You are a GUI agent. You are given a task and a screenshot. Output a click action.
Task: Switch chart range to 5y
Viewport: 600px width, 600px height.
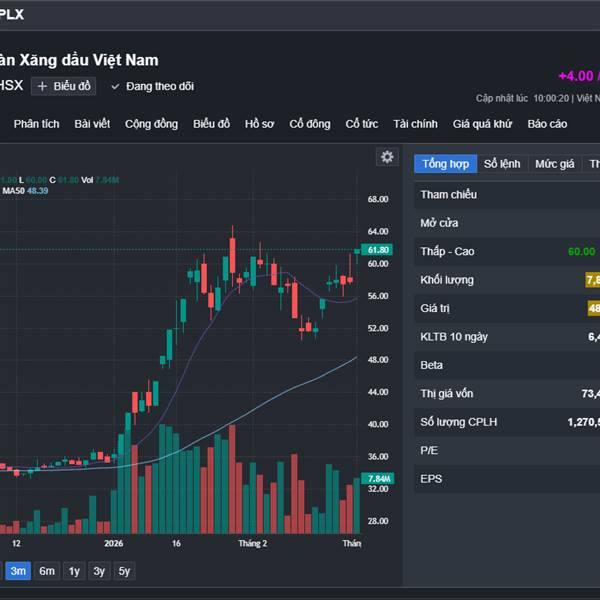pos(123,571)
